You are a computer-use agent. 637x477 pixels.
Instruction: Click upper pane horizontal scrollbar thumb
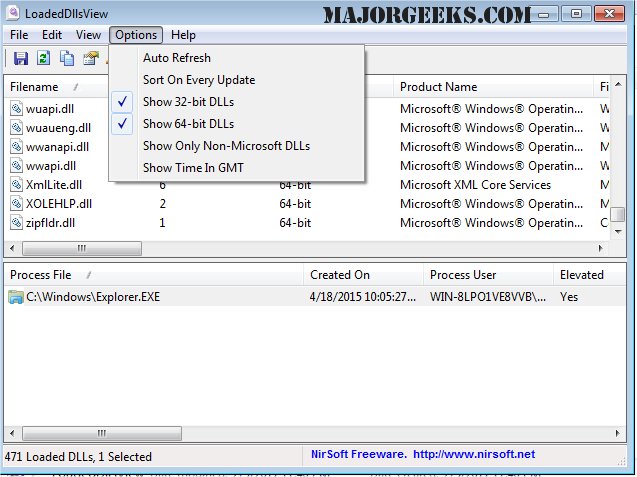click(82, 248)
